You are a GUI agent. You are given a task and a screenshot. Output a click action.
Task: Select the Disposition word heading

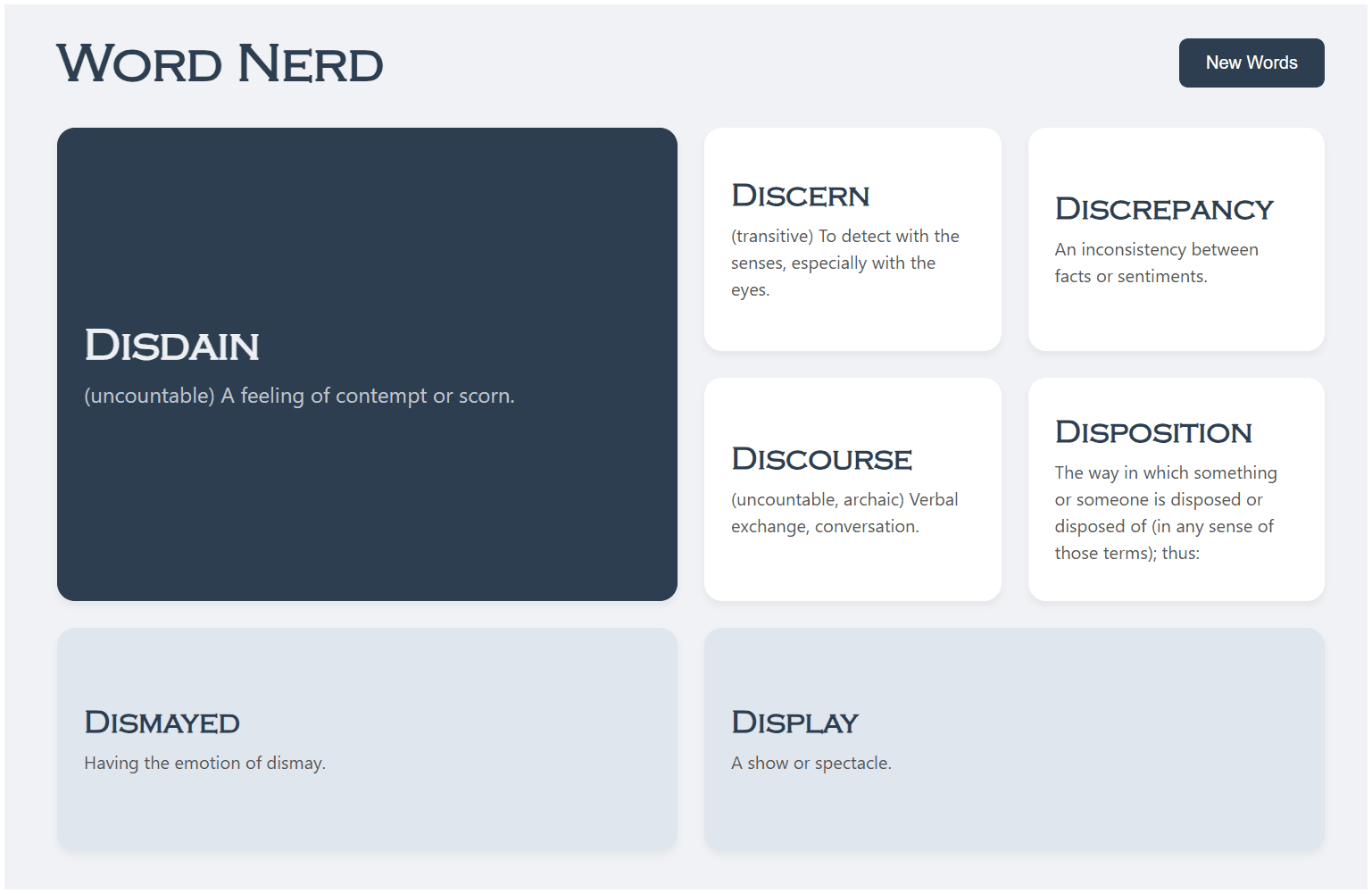tap(1153, 432)
